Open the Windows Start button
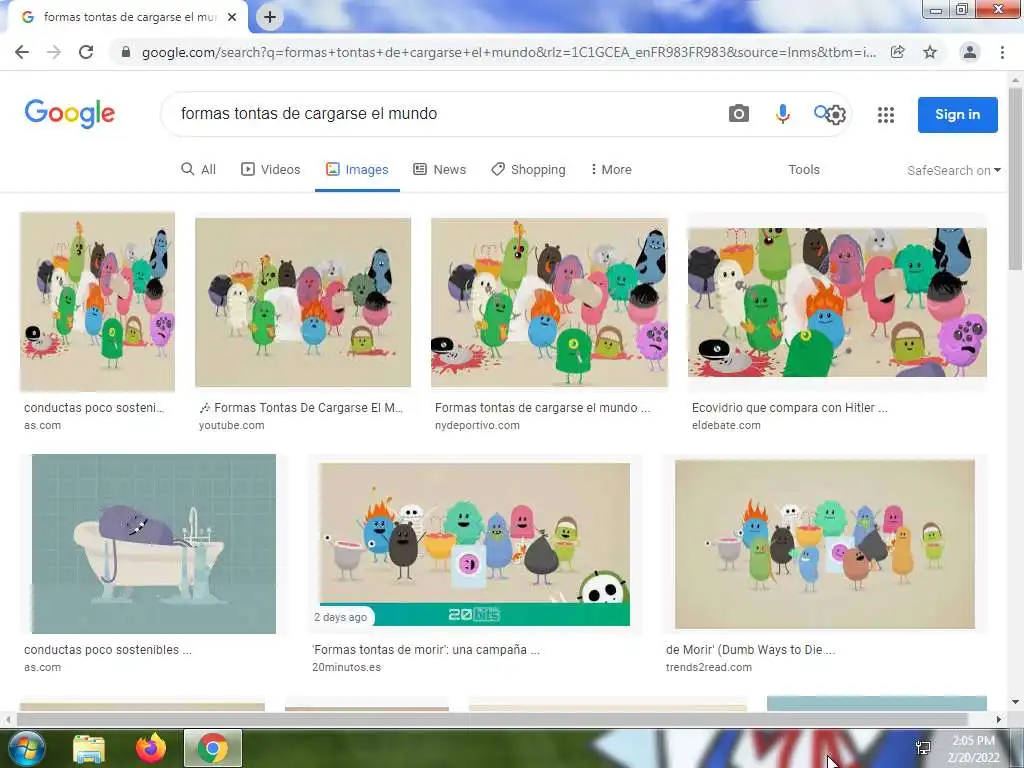The image size is (1024, 768). (x=27, y=748)
